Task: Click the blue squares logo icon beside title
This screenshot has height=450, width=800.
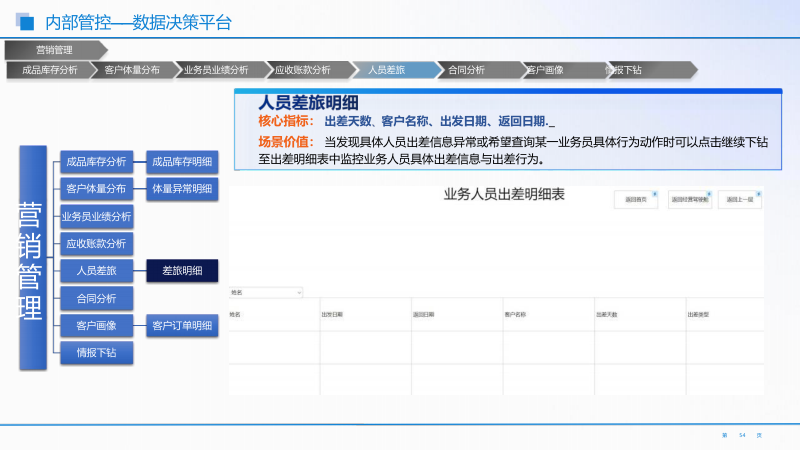Action: point(25,22)
